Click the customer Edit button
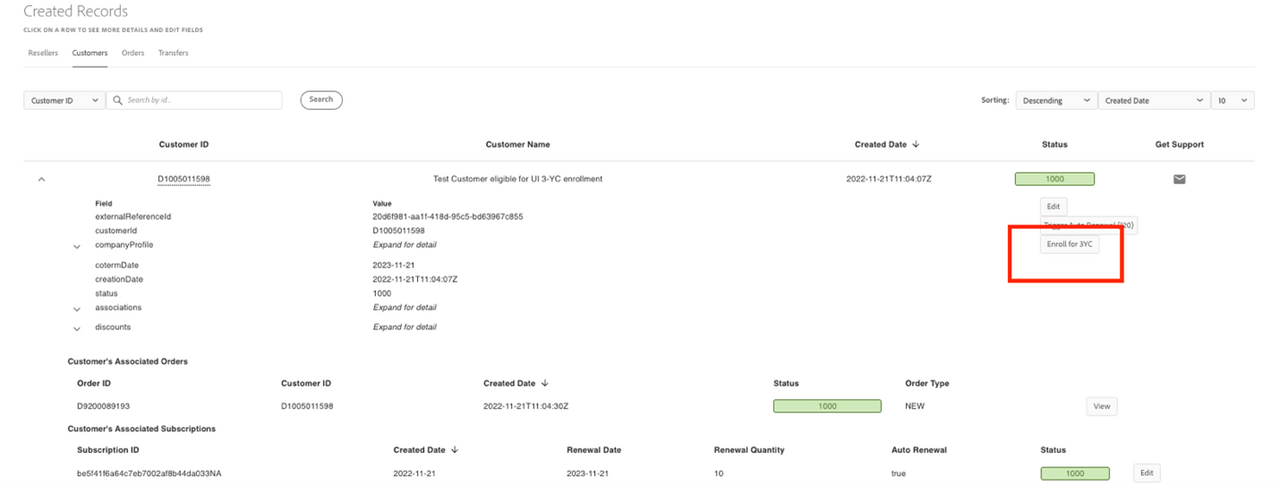This screenshot has width=1280, height=484. tap(1053, 206)
